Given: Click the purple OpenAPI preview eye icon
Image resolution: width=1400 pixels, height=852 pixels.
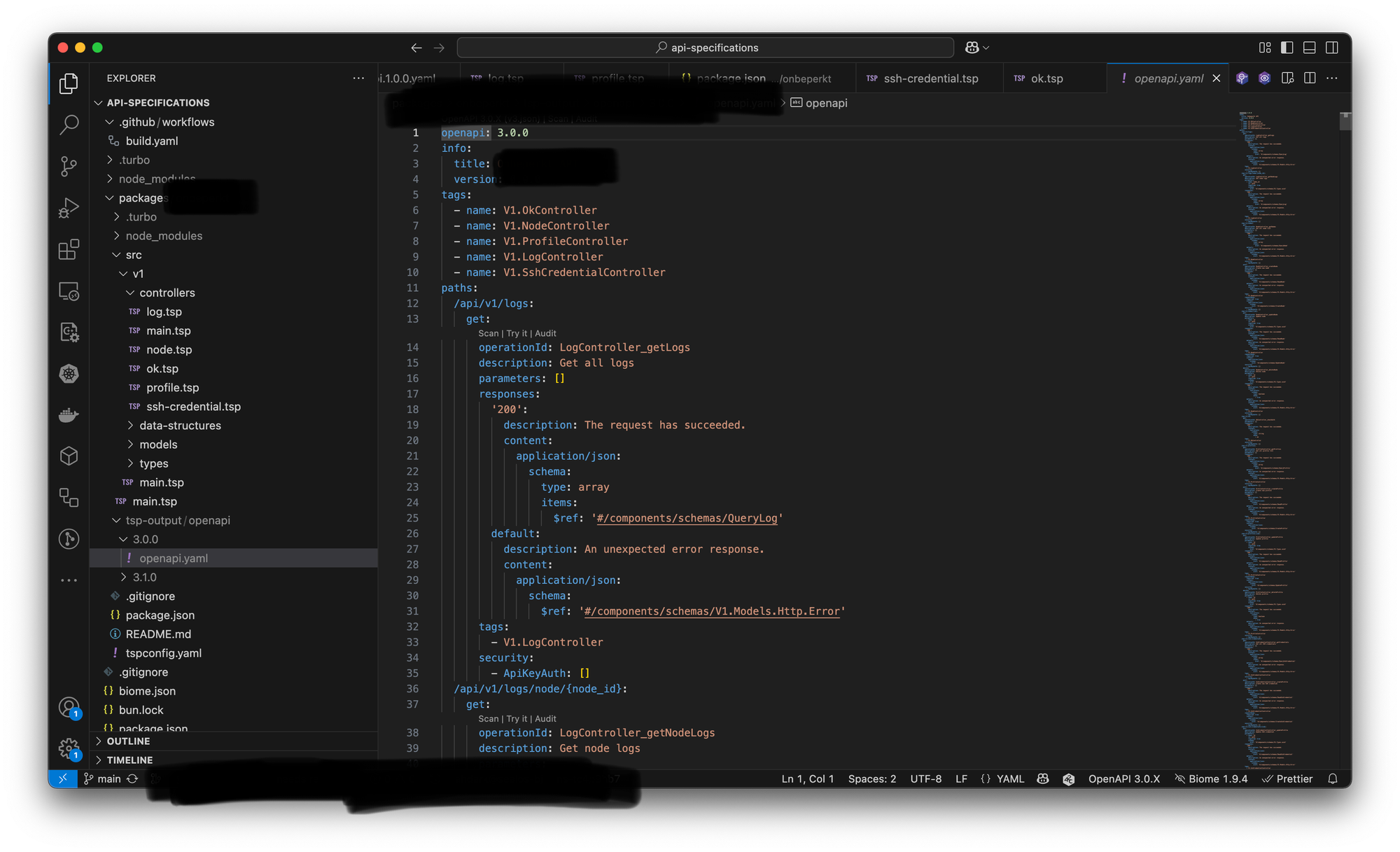Looking at the screenshot, I should click(1264, 78).
